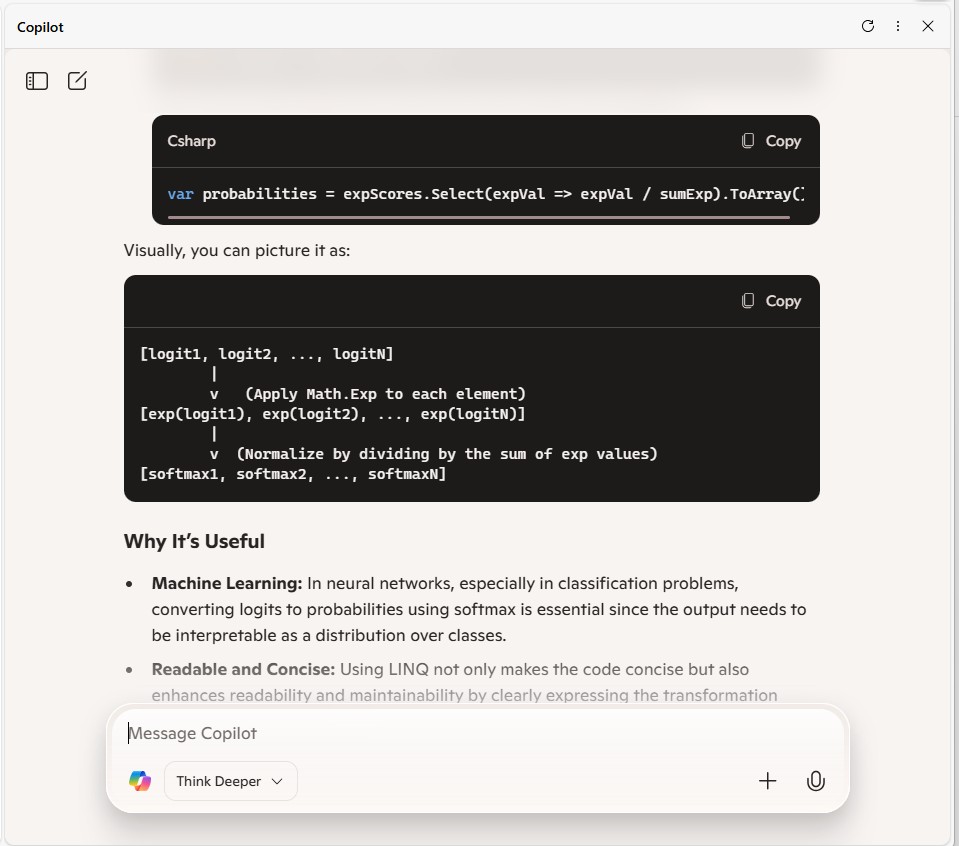Click the Copilot logo in message box
The height and width of the screenshot is (846, 959).
point(140,781)
